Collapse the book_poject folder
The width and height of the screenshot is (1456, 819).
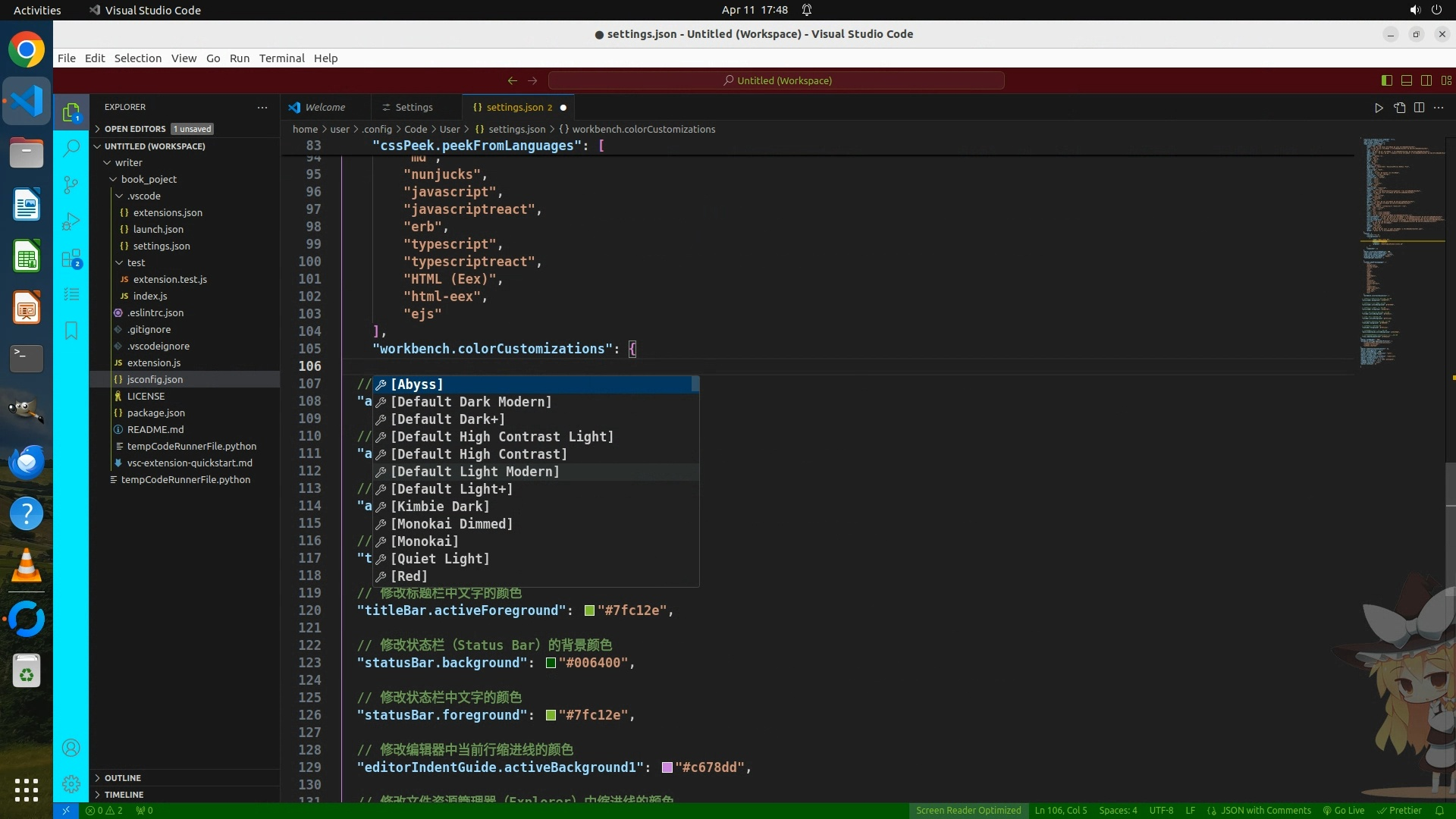(148, 179)
